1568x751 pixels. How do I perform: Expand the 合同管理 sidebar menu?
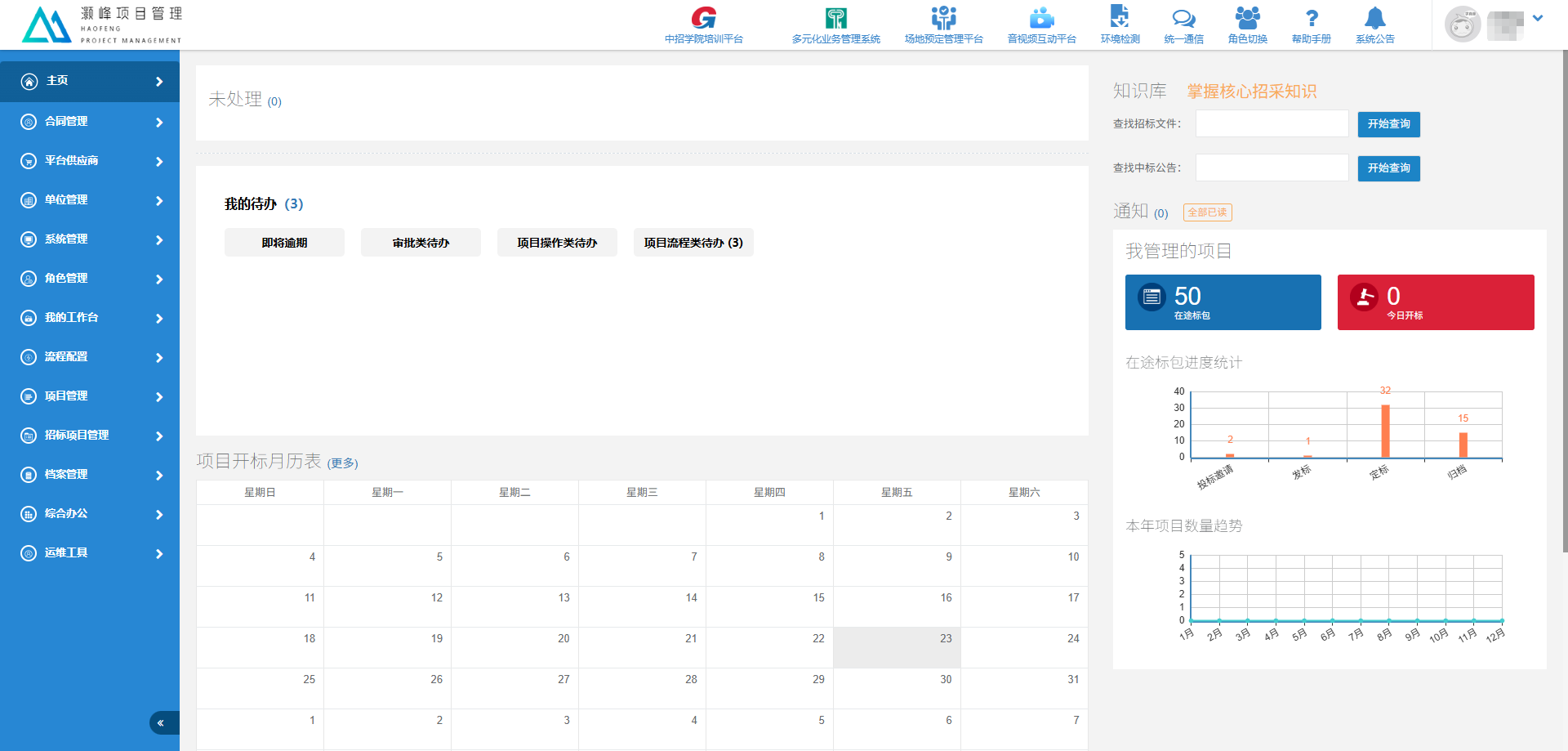pyautogui.click(x=90, y=122)
